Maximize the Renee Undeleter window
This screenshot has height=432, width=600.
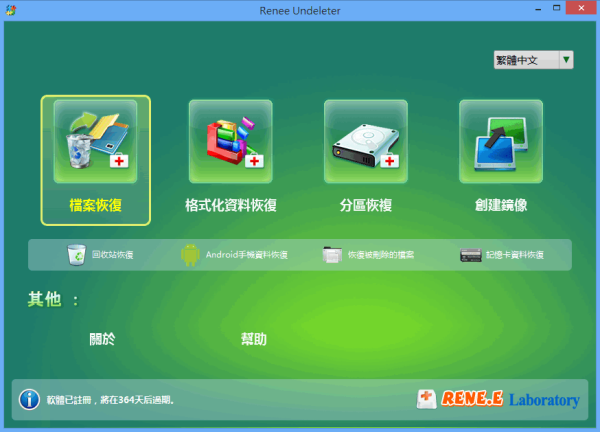[x=556, y=8]
